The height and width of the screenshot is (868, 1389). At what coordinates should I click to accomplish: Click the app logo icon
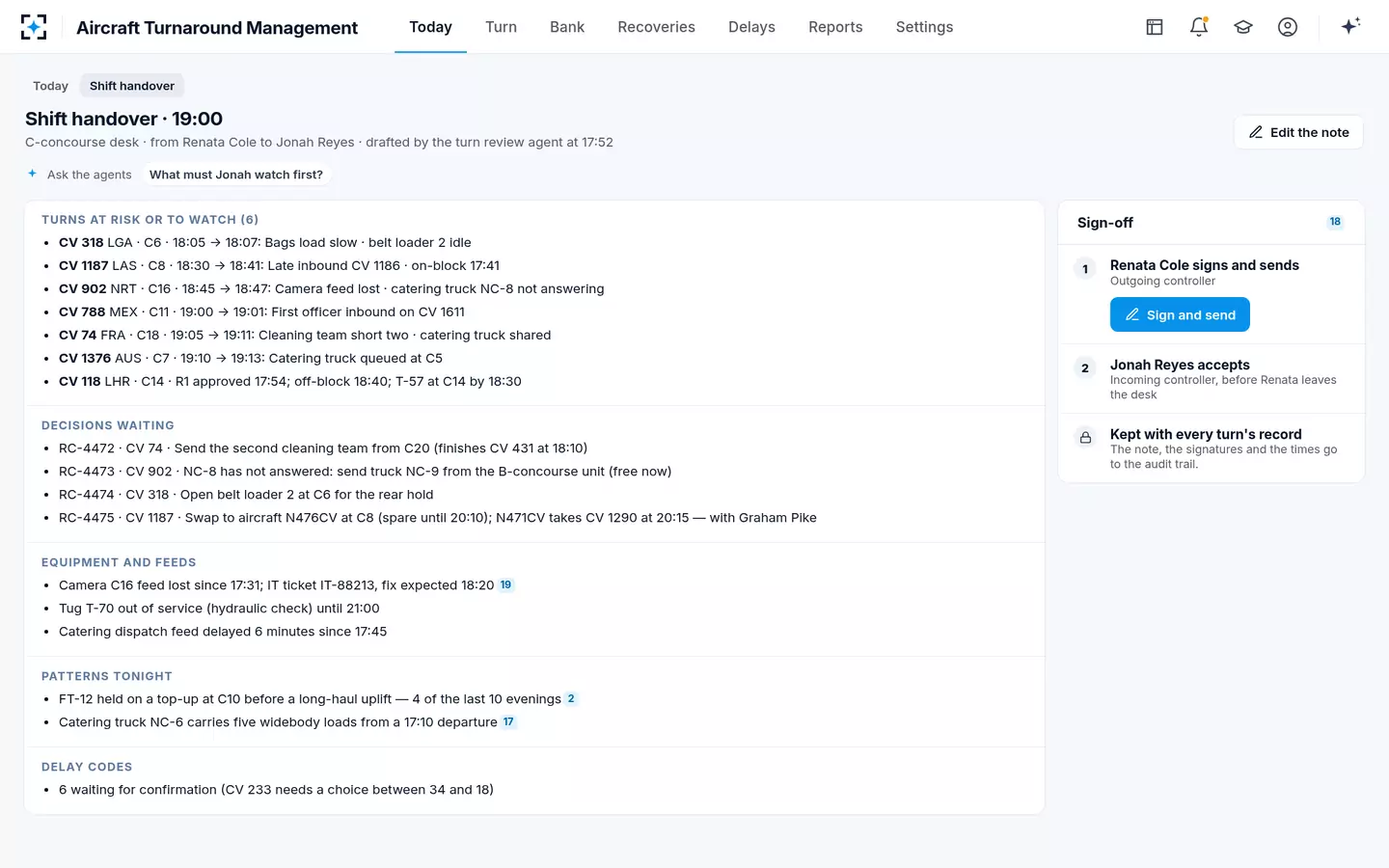click(34, 27)
